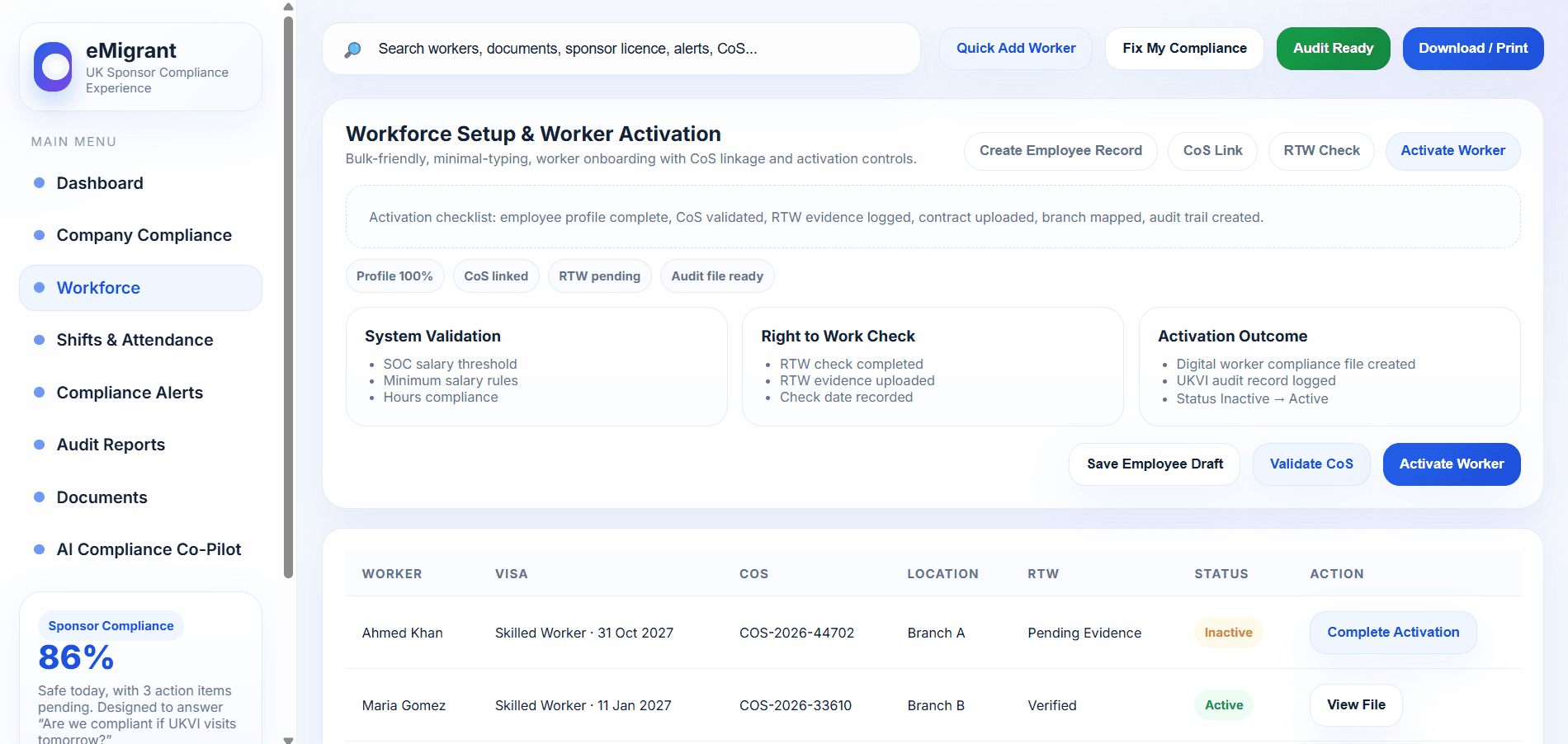Open Dashboard from the sidebar
Image resolution: width=1568 pixels, height=744 pixels.
click(x=99, y=182)
